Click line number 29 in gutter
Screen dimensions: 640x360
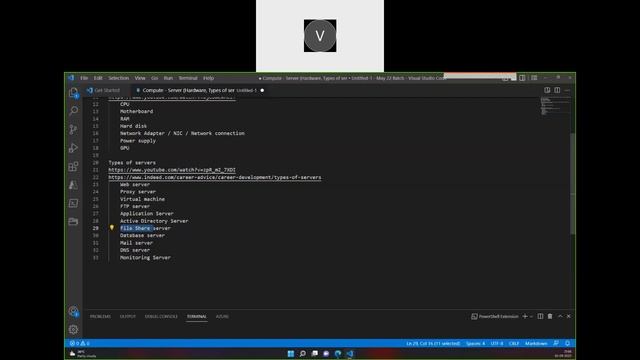[96, 228]
